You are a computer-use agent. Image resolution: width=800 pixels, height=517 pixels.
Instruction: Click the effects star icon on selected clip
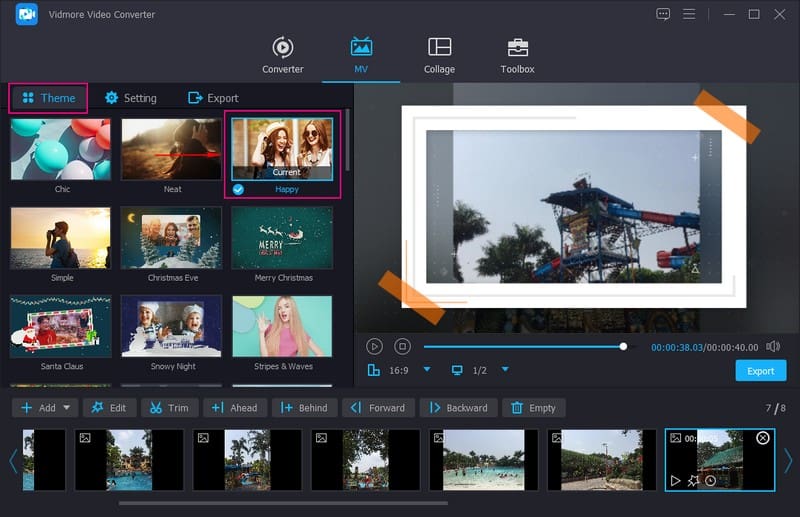point(693,481)
